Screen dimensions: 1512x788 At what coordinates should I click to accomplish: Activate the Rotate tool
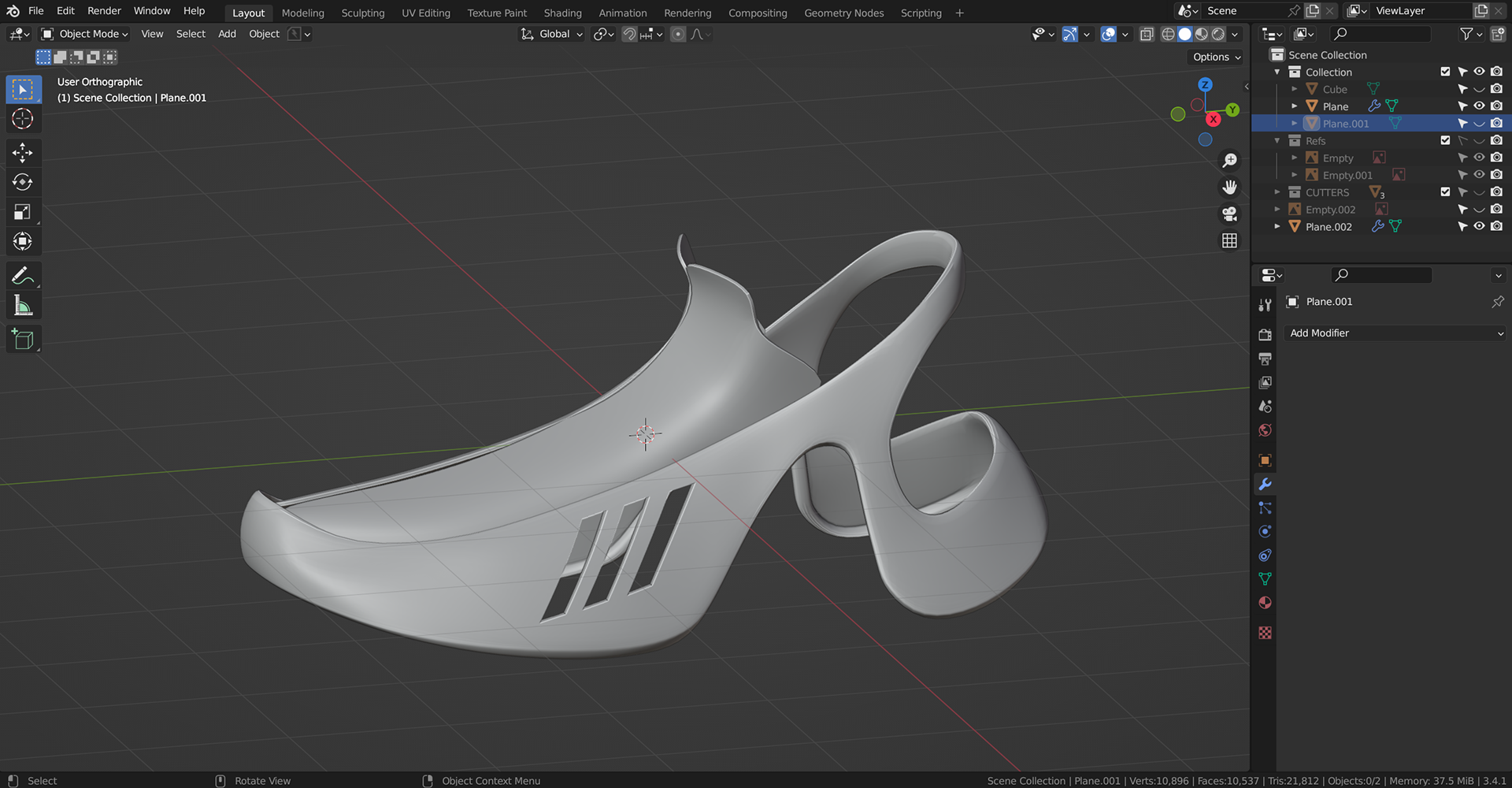(23, 182)
